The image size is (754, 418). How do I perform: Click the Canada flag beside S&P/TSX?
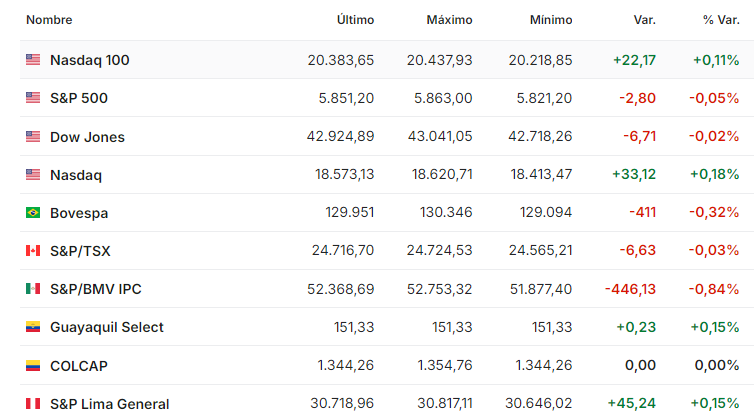tap(33, 251)
